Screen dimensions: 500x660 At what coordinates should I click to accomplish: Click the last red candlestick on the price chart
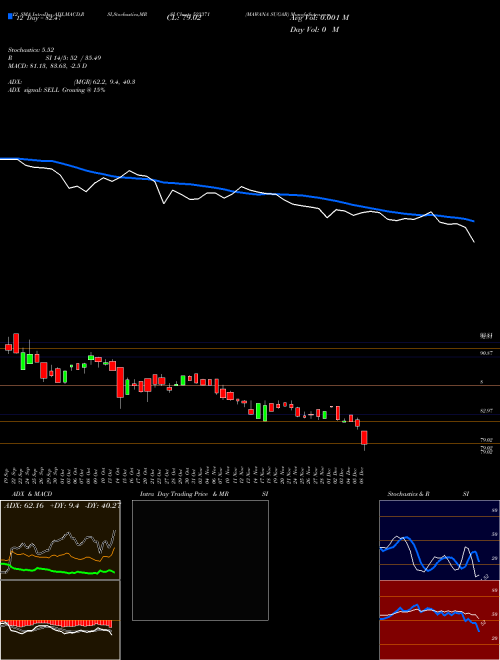tap(364, 438)
